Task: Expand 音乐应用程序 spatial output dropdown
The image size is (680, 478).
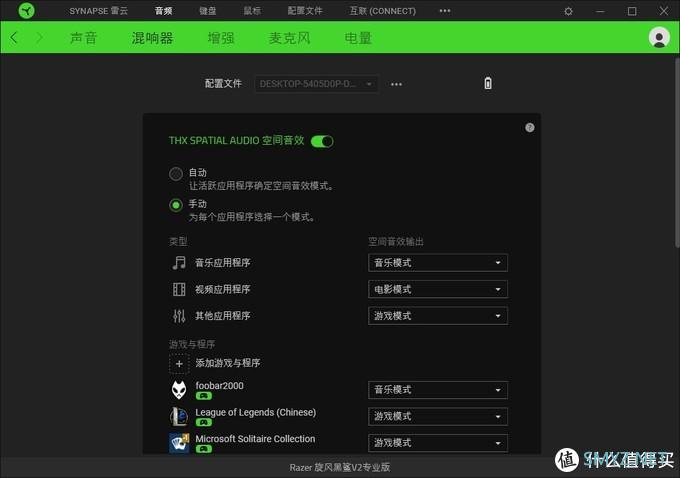Action: point(438,263)
